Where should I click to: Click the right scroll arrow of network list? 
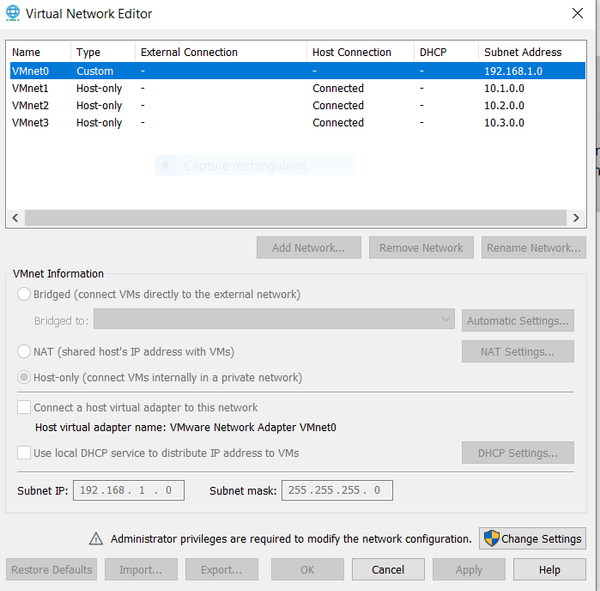tap(576, 218)
